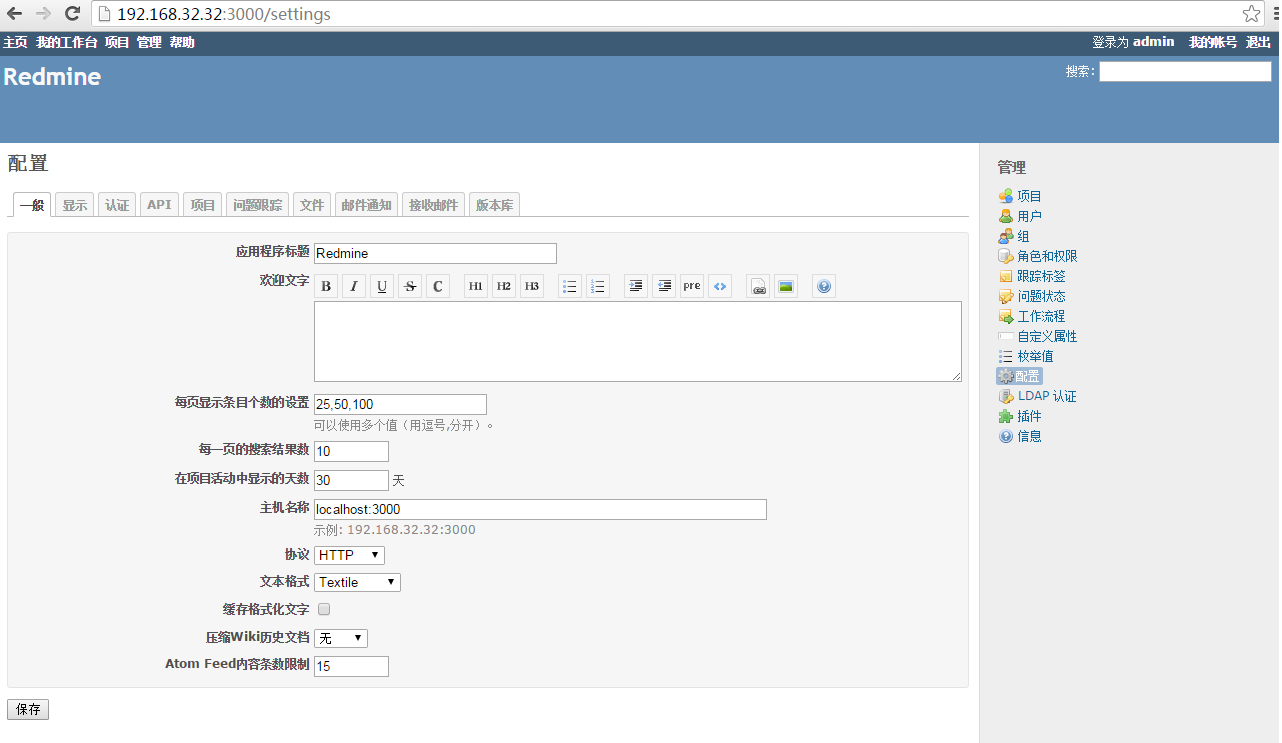Switch to the 接收邮件 tab
The width and height of the screenshot is (1282, 743).
click(434, 205)
